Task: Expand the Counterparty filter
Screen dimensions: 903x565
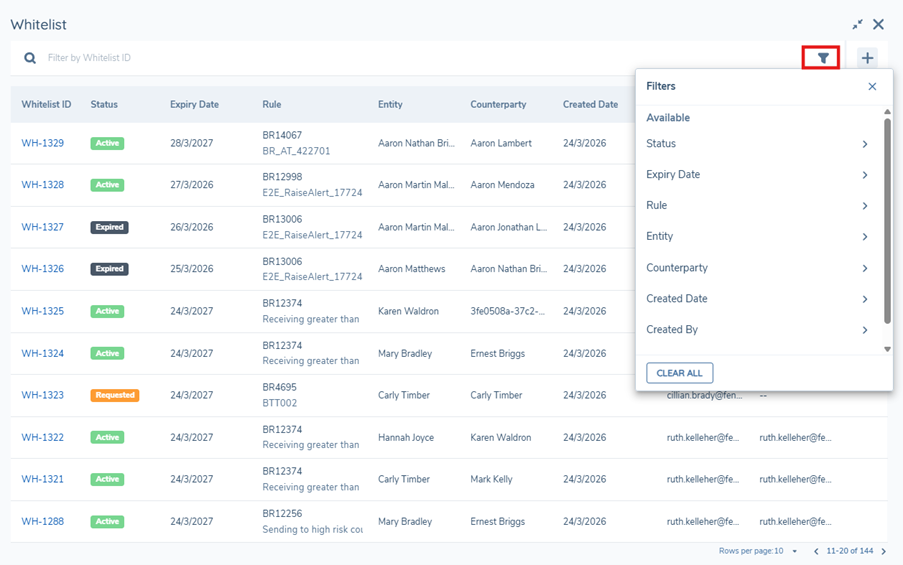Action: tap(757, 268)
